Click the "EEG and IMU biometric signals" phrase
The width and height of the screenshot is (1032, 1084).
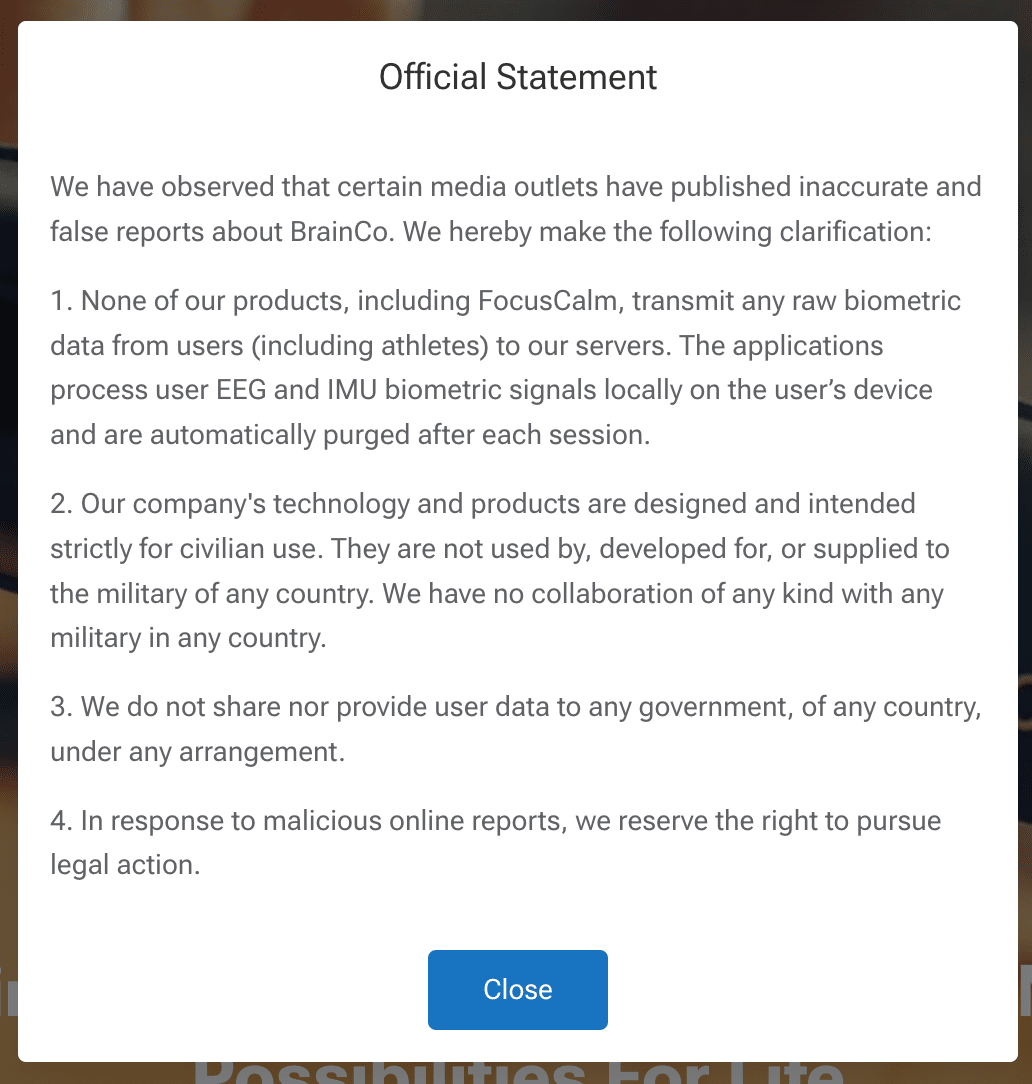coord(413,390)
